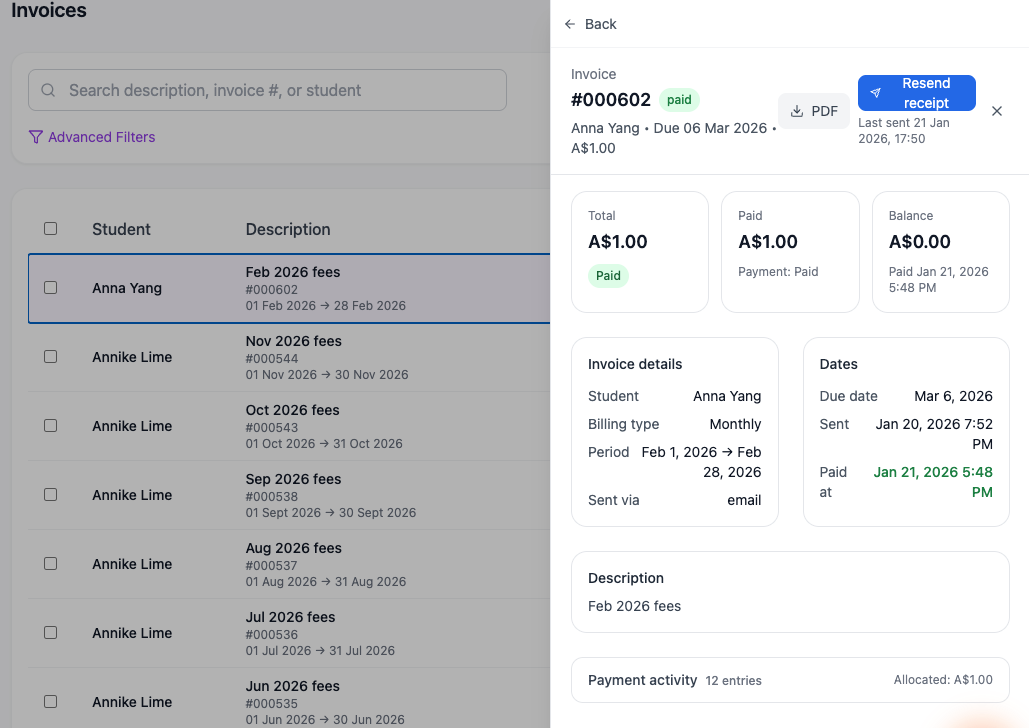
Task: Click the back arrow icon
Action: (570, 23)
